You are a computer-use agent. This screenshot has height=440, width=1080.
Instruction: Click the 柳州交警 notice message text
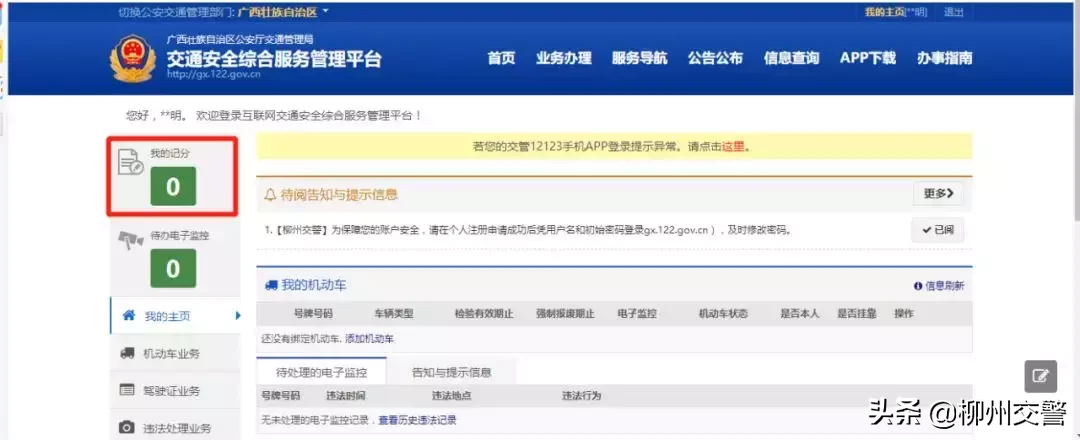click(x=528, y=230)
